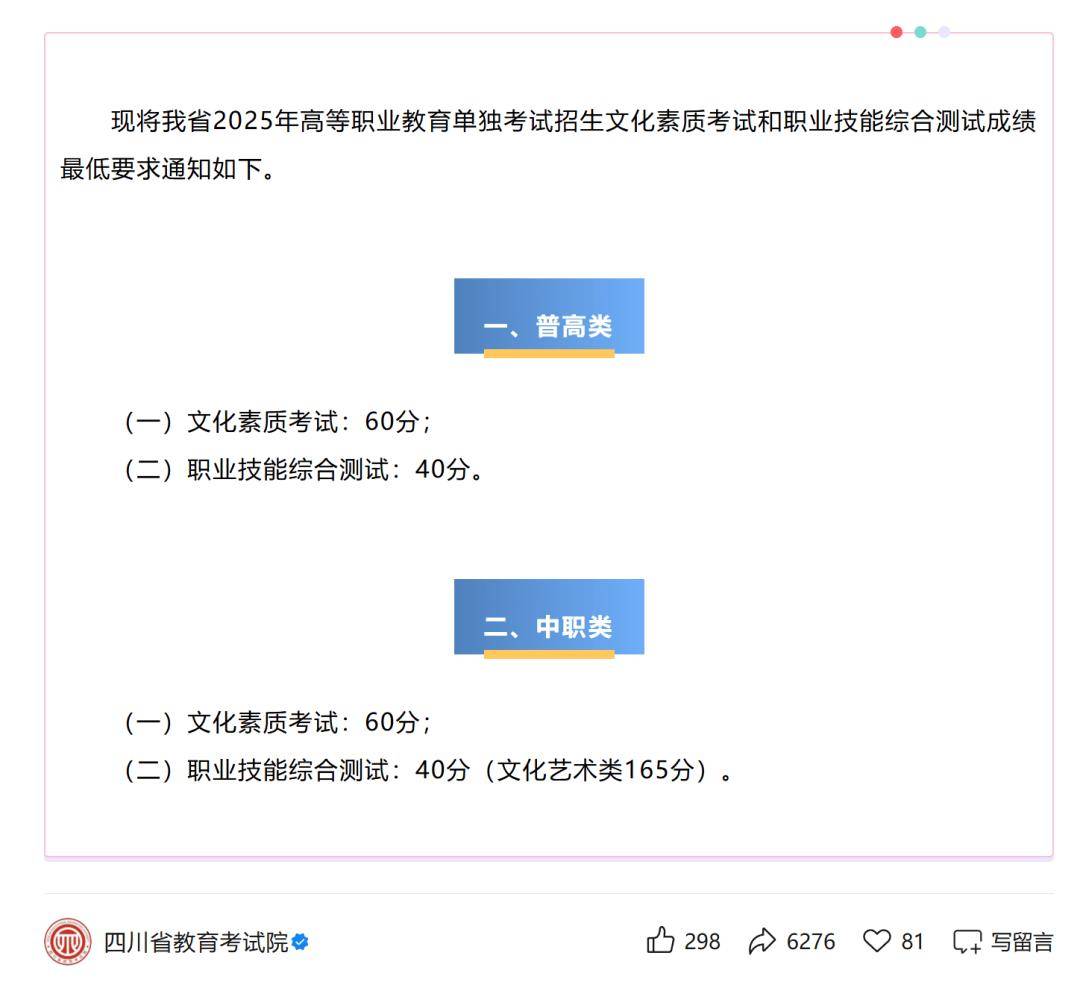Screen dimensions: 1080x982
Task: Click the share count 6276
Action: (x=811, y=942)
